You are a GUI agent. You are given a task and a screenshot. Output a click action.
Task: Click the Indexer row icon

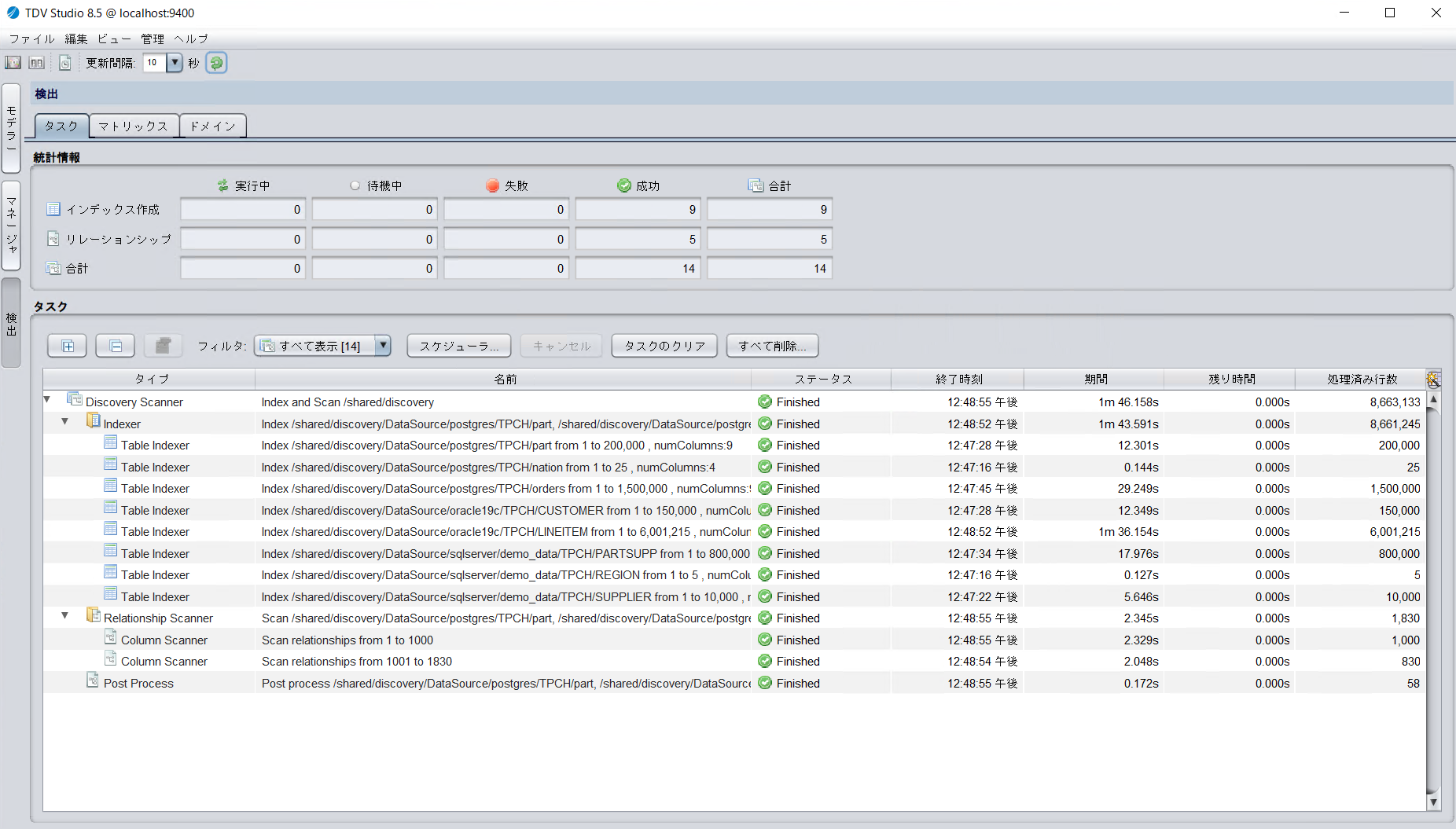93,421
